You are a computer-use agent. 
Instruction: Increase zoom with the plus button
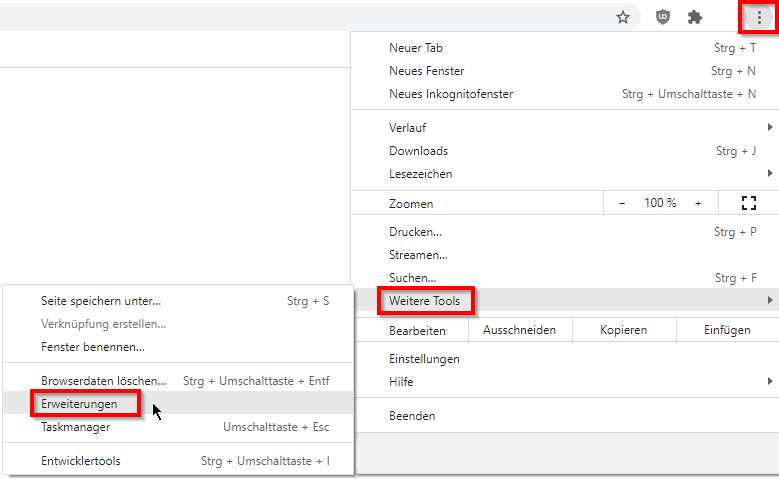tap(698, 203)
